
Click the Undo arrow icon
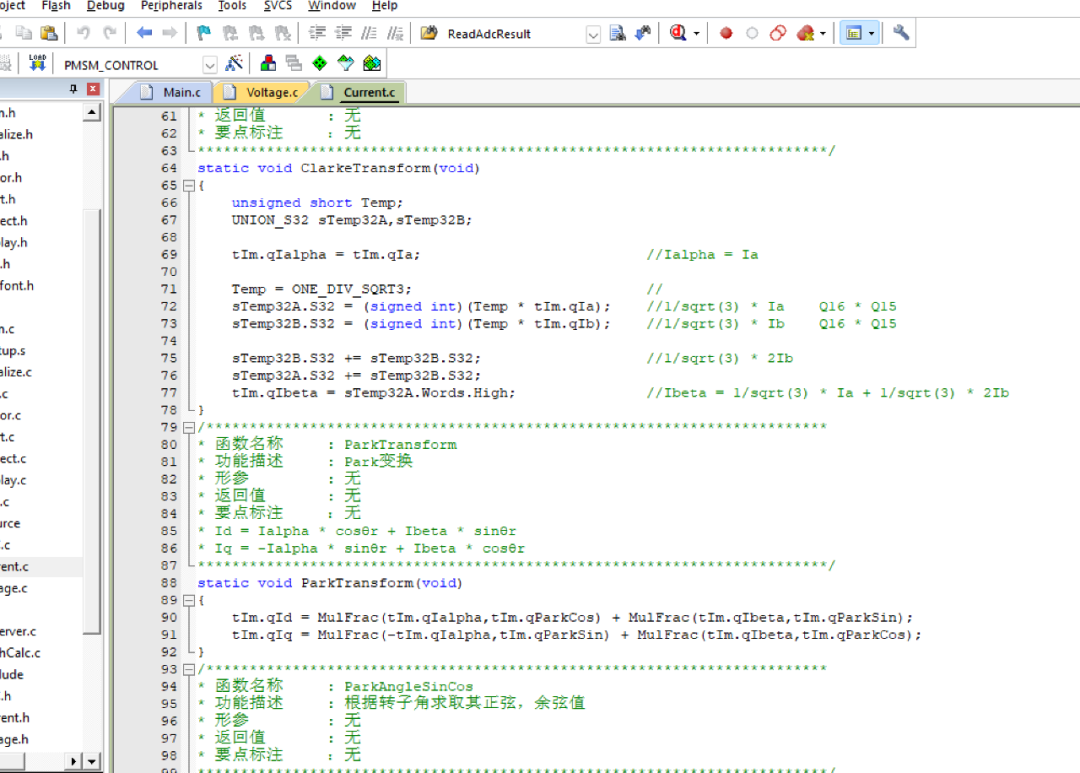pyautogui.click(x=83, y=32)
